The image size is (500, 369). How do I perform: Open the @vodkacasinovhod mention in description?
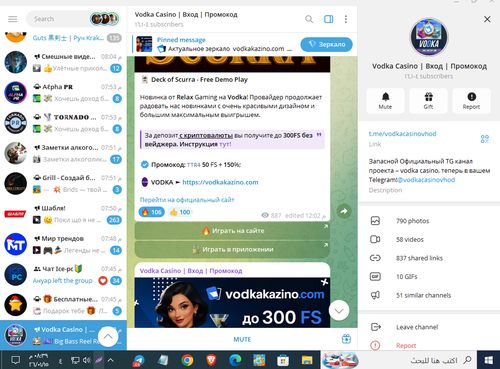point(426,180)
